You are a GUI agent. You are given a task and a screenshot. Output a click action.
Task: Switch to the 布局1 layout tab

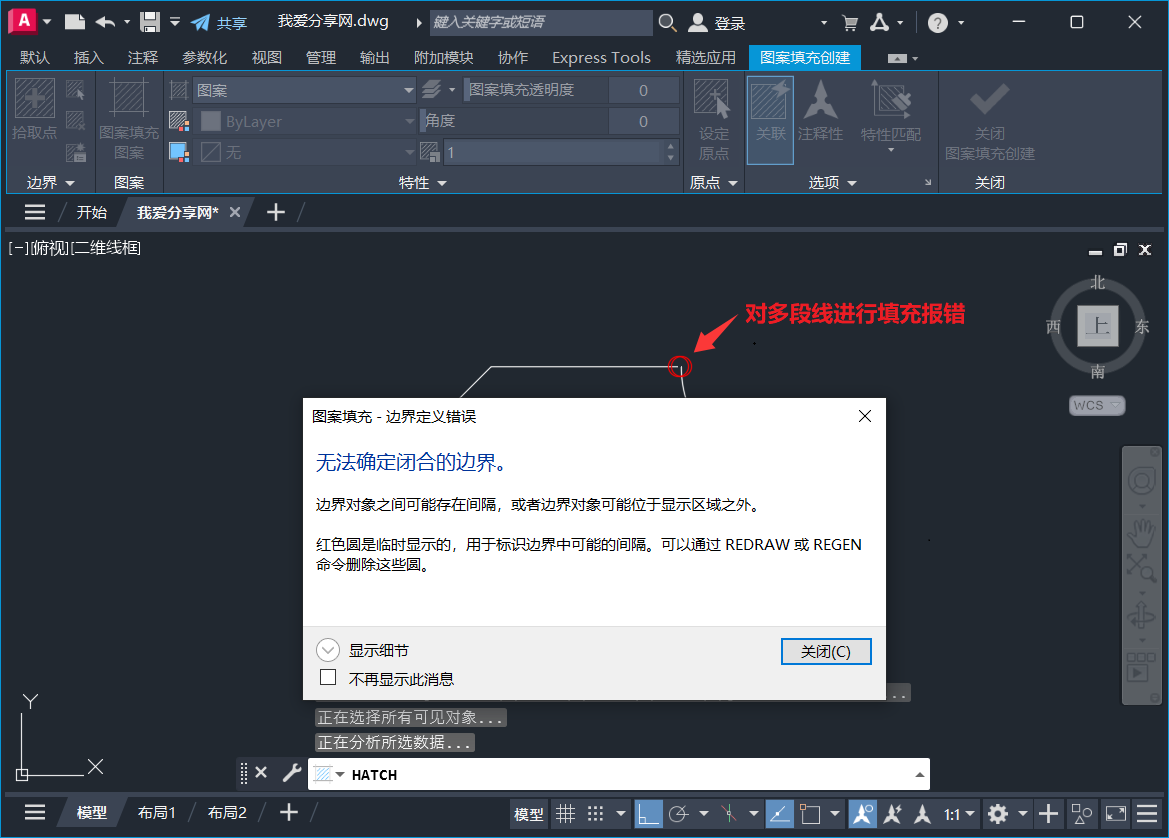(156, 812)
